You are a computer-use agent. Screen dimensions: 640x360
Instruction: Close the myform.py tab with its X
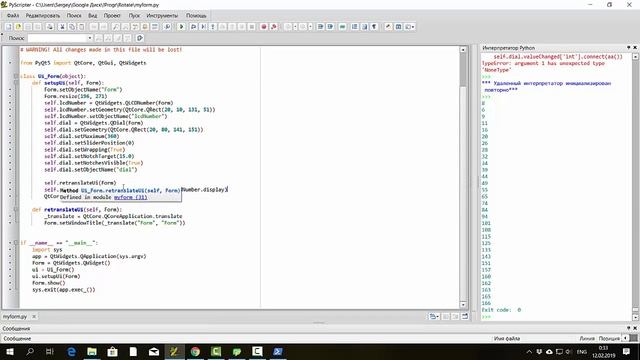click(34, 316)
